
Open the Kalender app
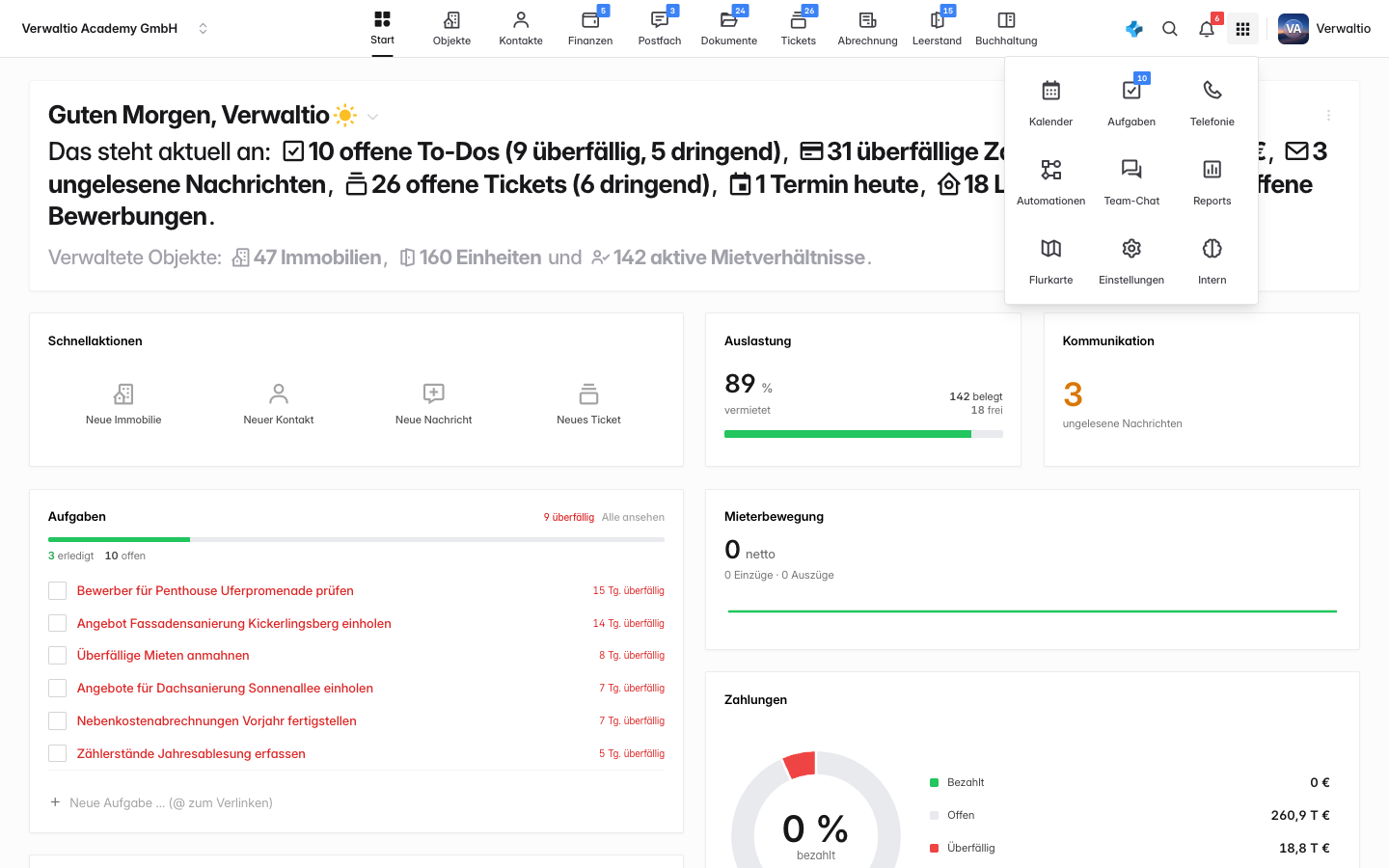(x=1050, y=102)
